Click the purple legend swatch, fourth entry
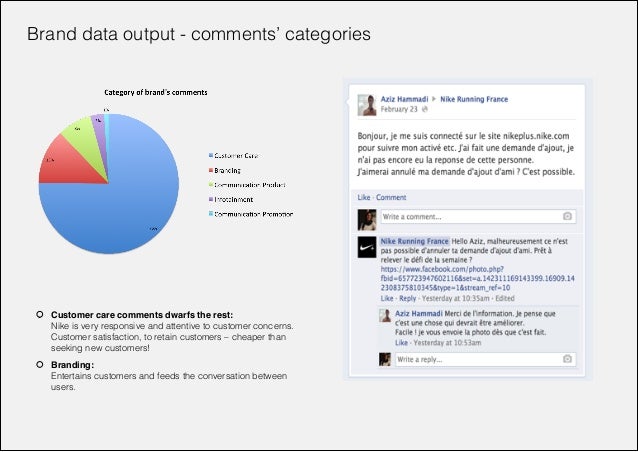 (x=211, y=199)
